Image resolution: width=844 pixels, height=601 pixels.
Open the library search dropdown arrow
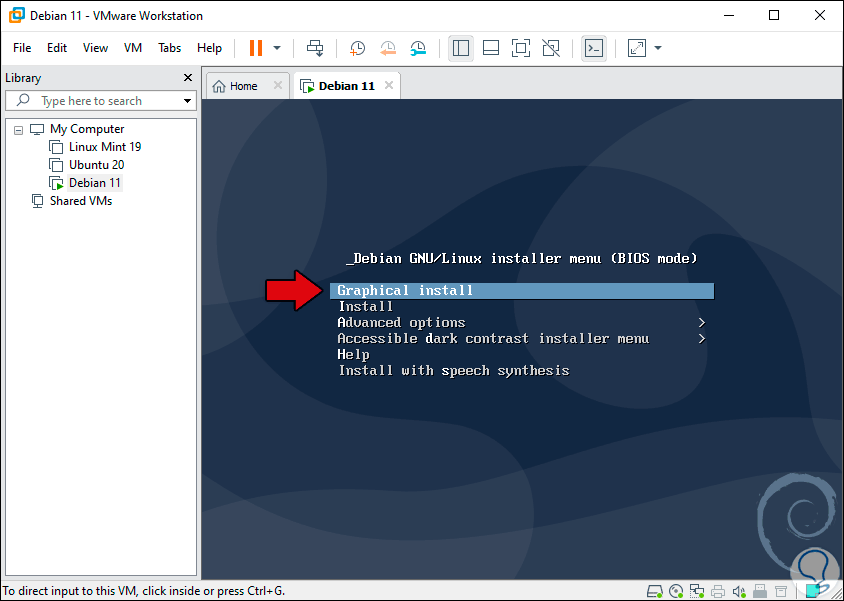[x=187, y=101]
